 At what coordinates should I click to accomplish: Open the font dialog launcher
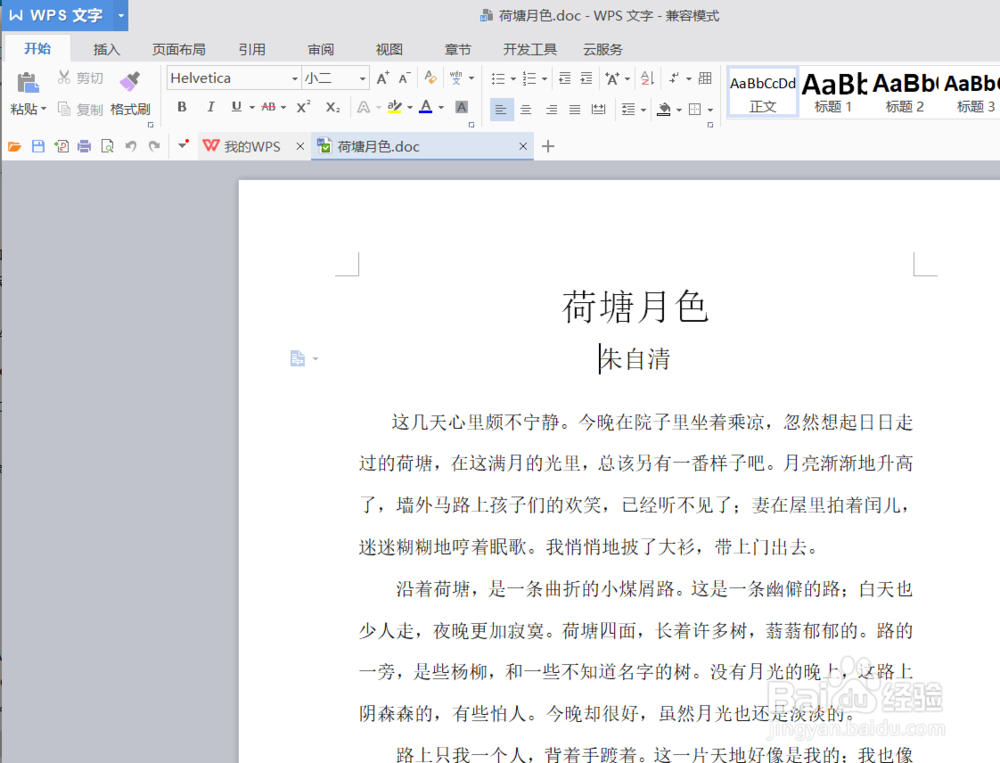[x=471, y=125]
